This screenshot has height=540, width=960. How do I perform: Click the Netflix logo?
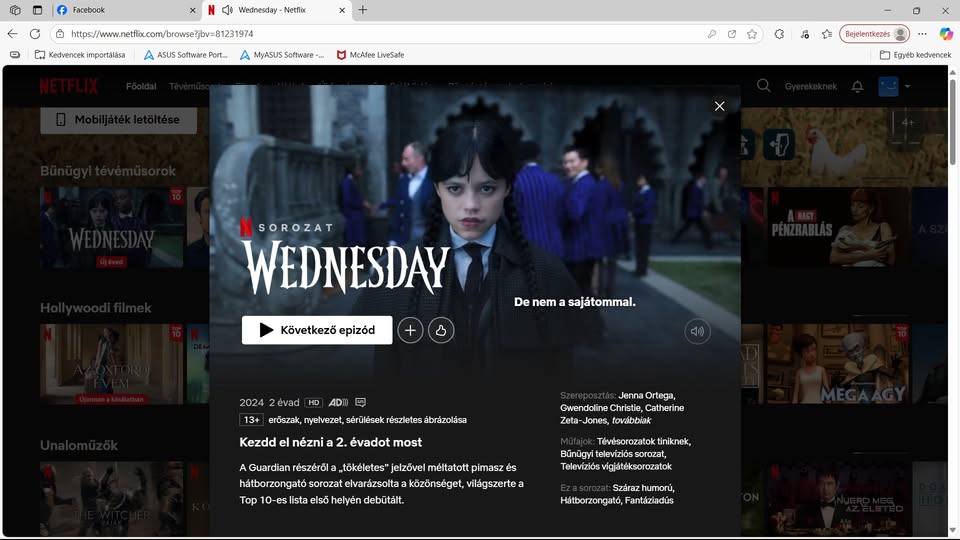click(x=69, y=86)
